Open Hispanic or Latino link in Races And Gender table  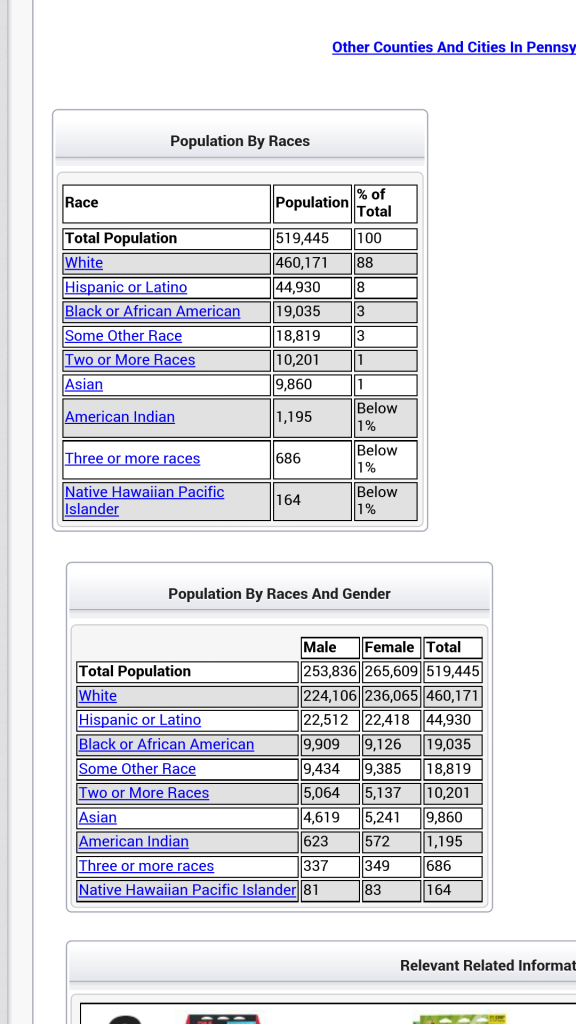tap(140, 720)
